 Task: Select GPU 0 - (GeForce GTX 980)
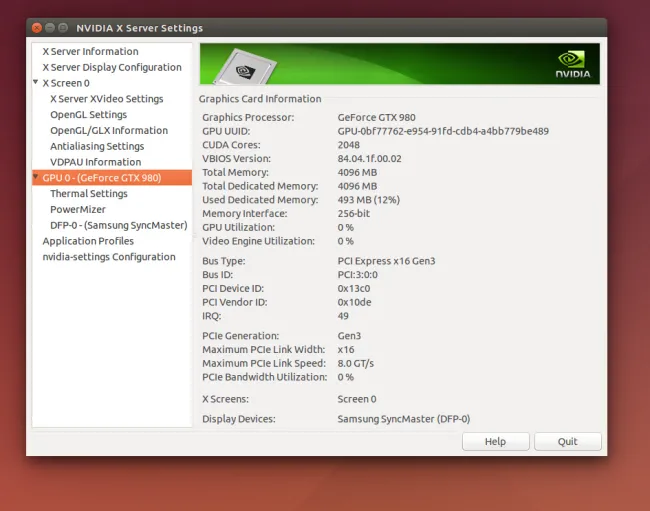coord(112,177)
